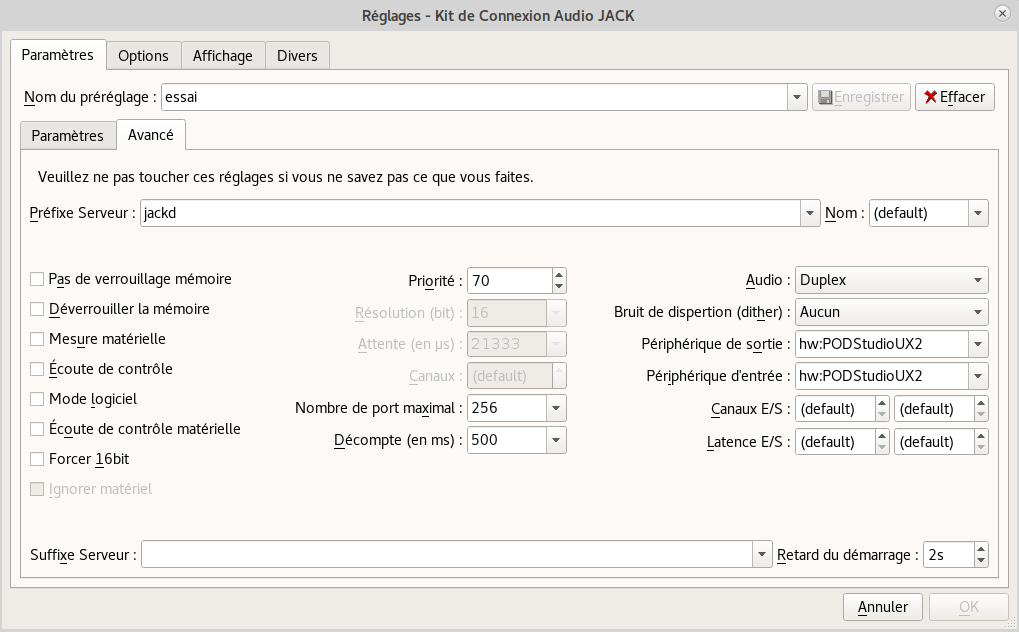Open the Affichage tab
The image size is (1019, 632).
click(x=223, y=56)
